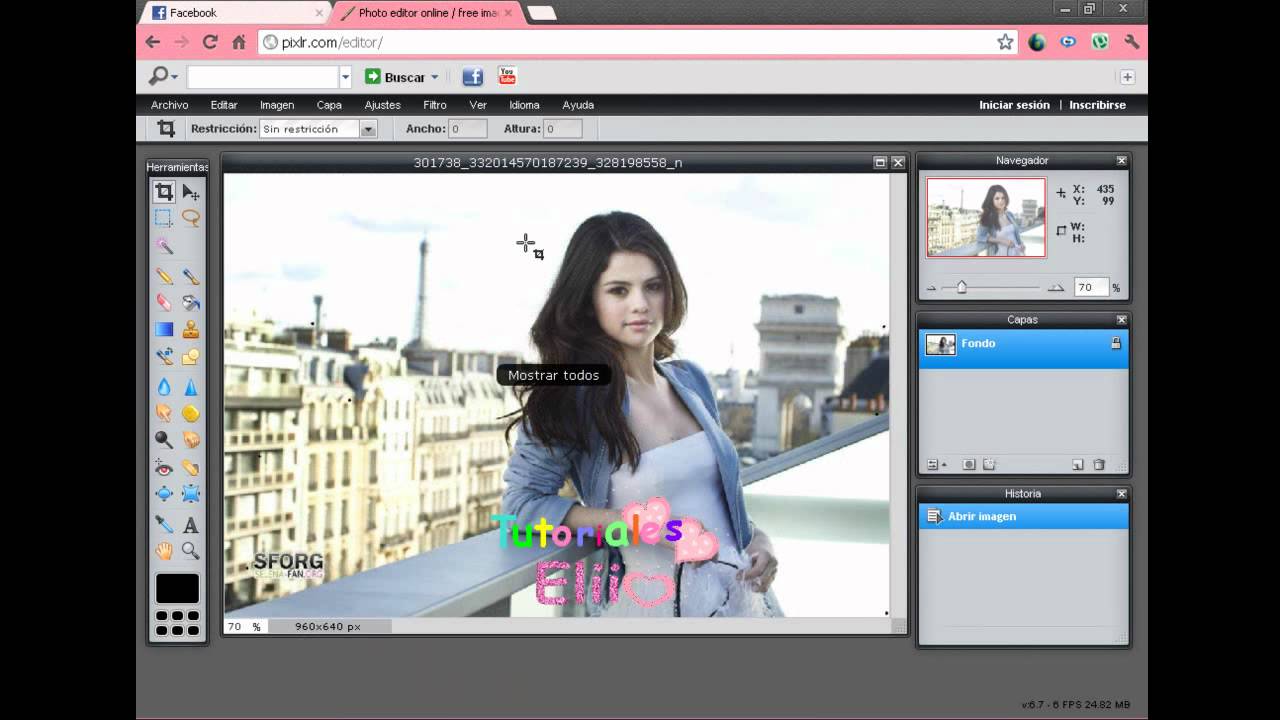Create a new layer in Capas
This screenshot has width=1280, height=720.
click(1078, 464)
